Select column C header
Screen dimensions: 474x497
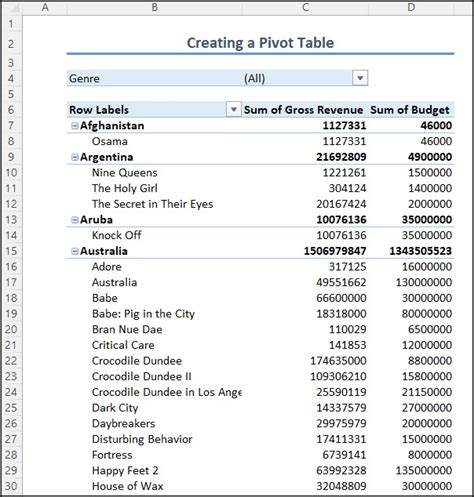(x=305, y=7)
